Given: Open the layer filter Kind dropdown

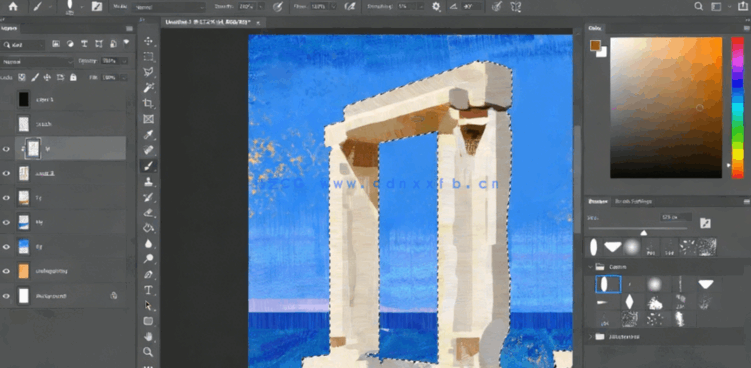Looking at the screenshot, I should point(23,45).
